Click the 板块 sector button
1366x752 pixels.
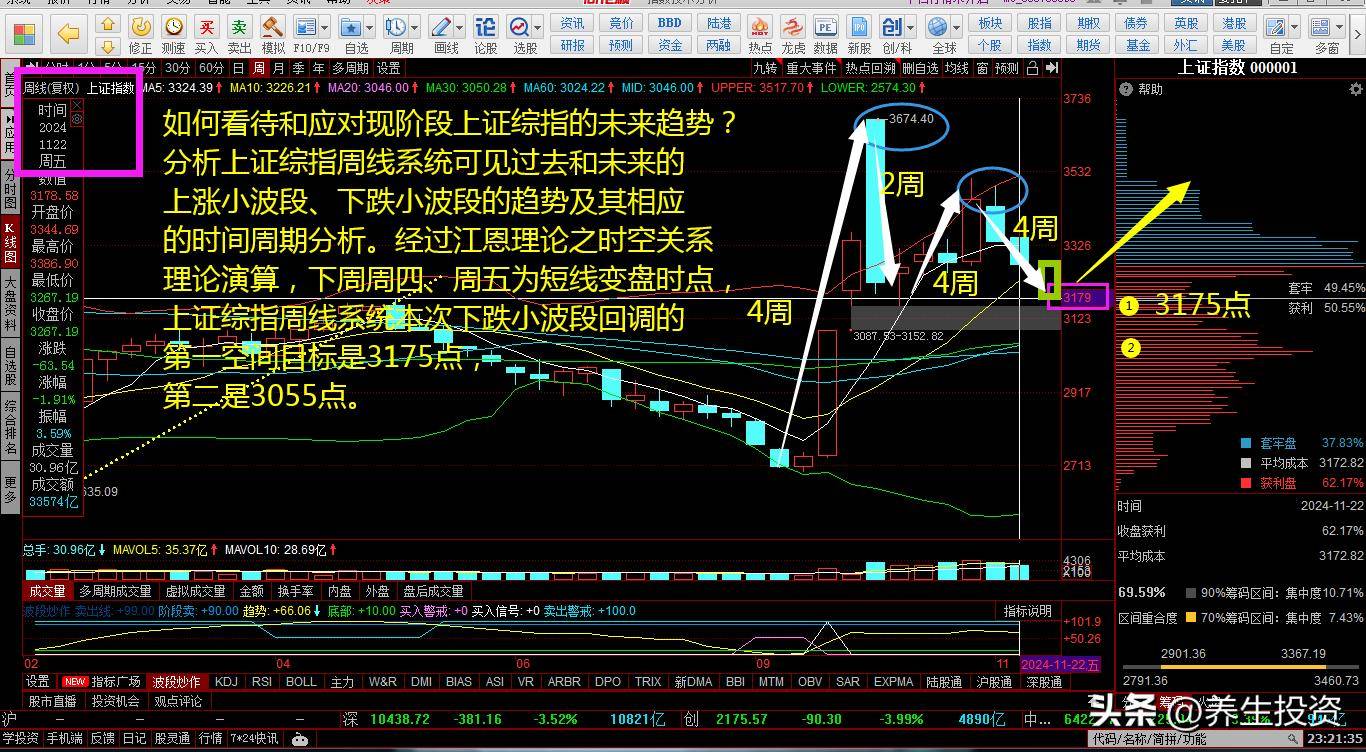pos(989,23)
